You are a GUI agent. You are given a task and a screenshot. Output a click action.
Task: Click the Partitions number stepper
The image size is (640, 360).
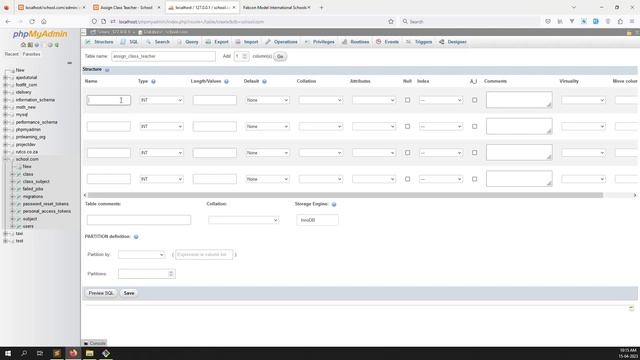tap(171, 274)
